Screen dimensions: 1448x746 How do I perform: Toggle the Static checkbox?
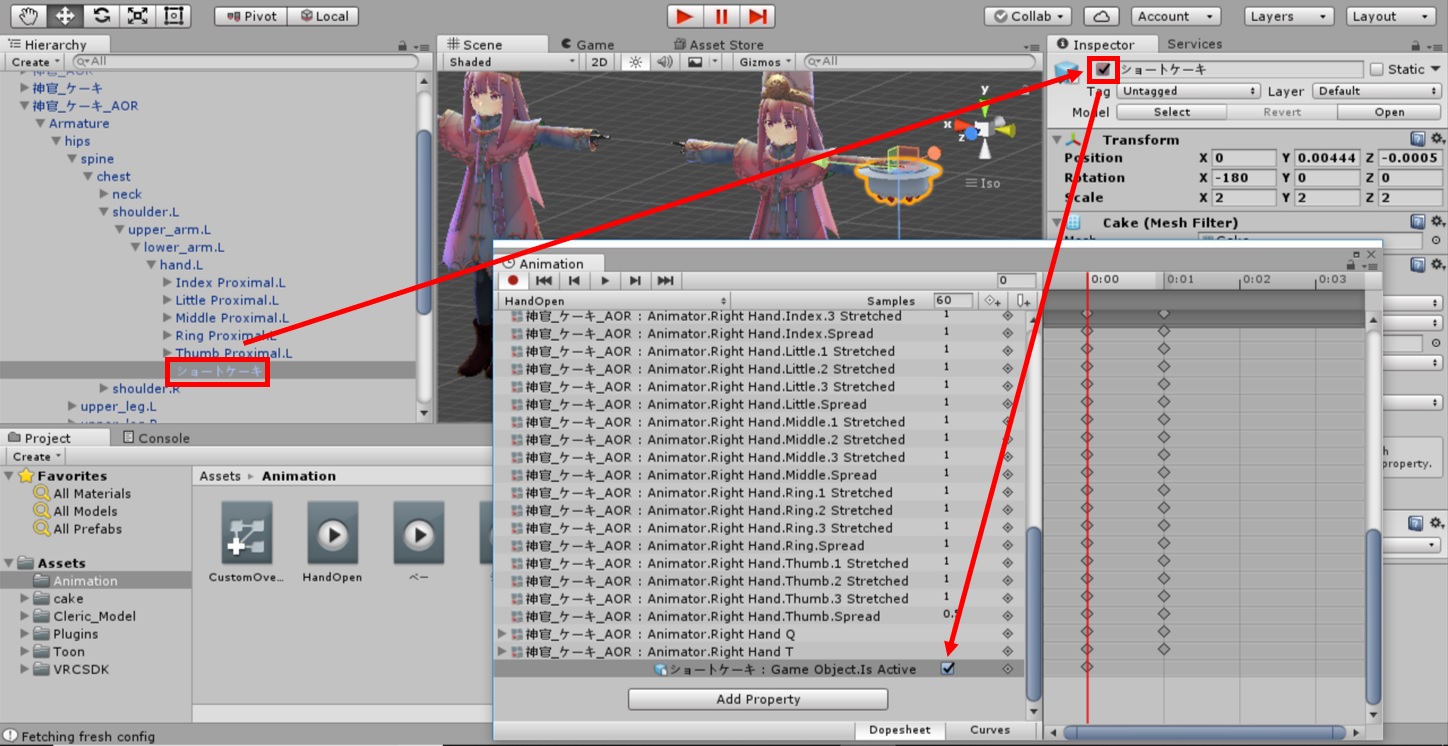point(1377,70)
